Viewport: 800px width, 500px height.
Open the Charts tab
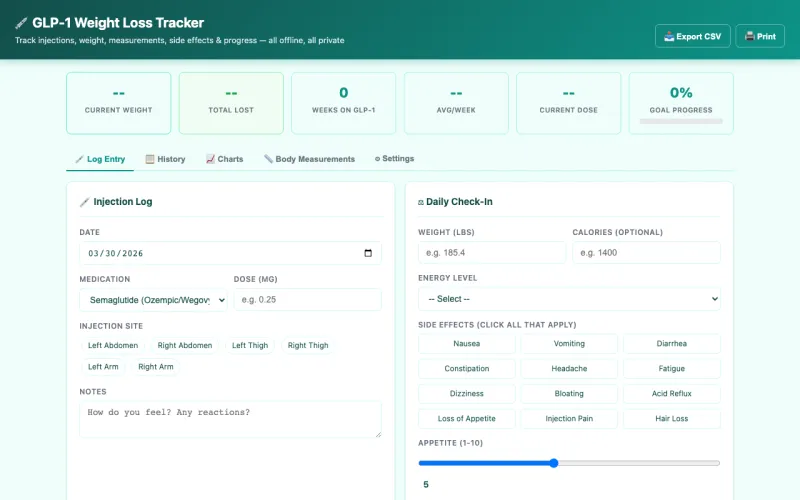(x=224, y=159)
